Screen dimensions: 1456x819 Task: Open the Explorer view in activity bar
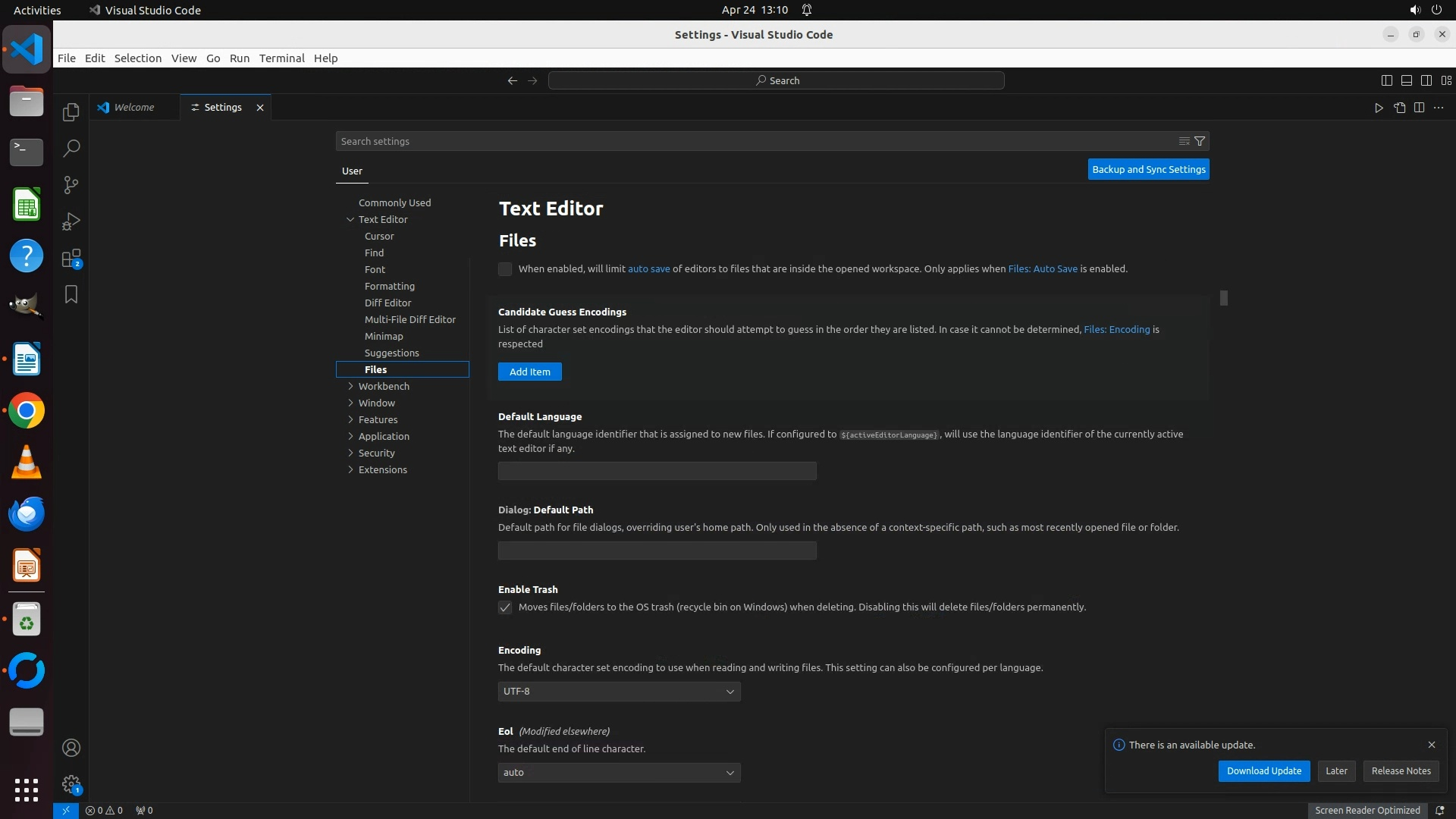tap(71, 112)
